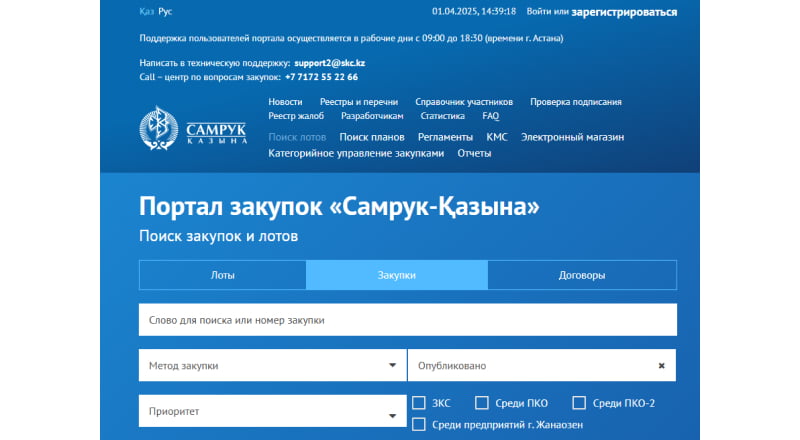The image size is (800, 440).
Task: Open Проверка подписания page
Action: (576, 102)
